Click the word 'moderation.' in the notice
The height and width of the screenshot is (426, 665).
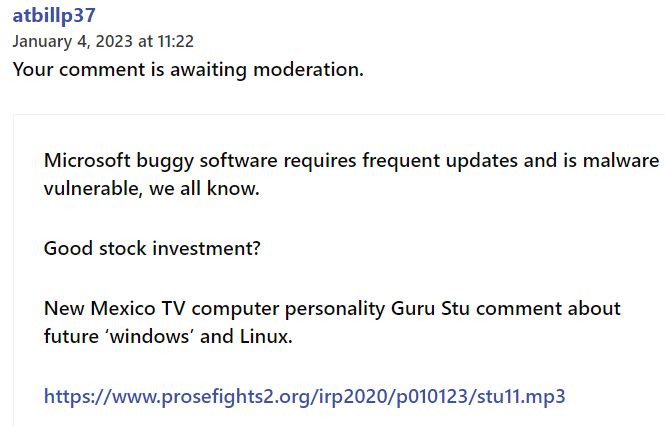tap(308, 70)
